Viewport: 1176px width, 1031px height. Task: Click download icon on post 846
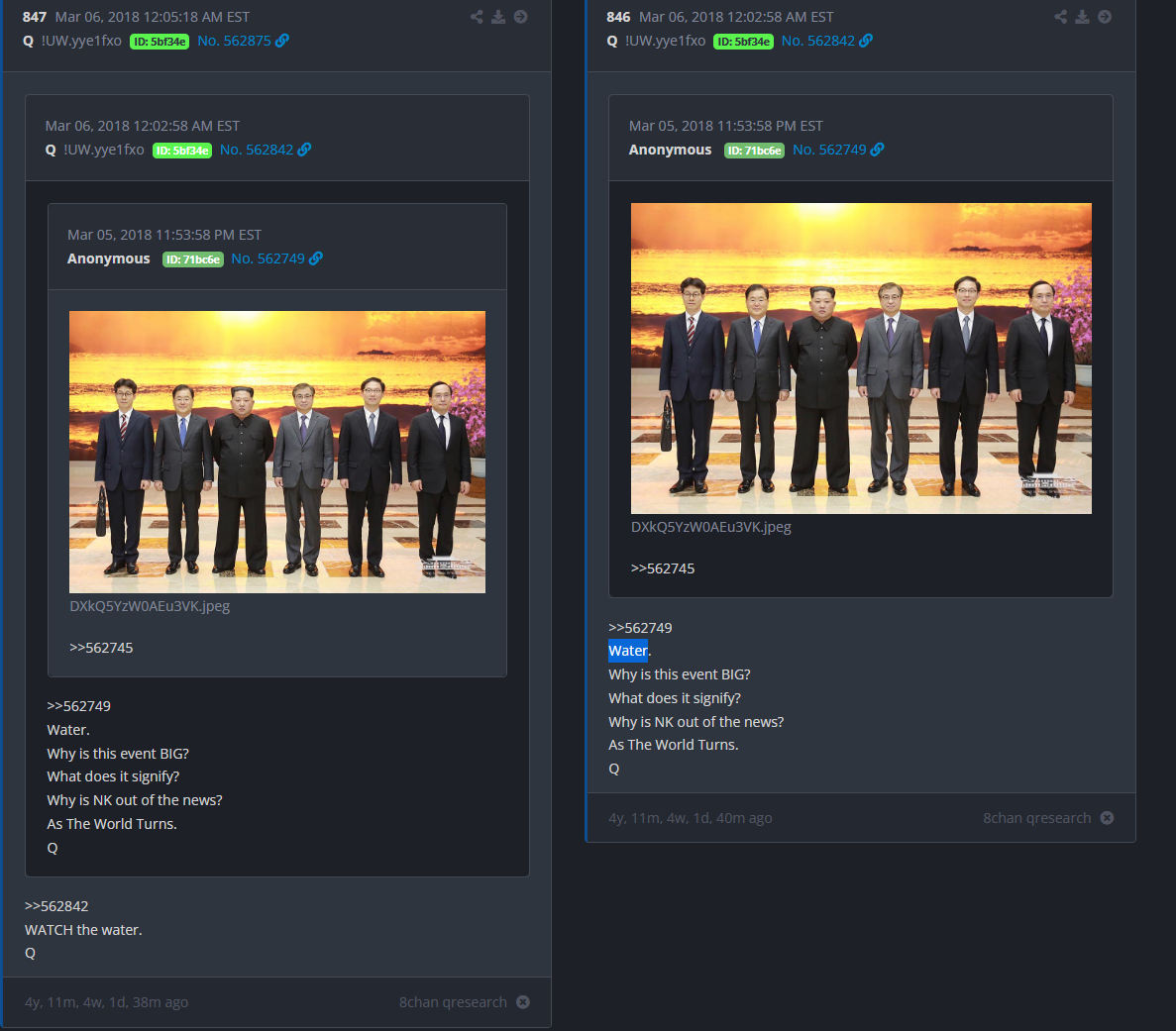(1082, 17)
